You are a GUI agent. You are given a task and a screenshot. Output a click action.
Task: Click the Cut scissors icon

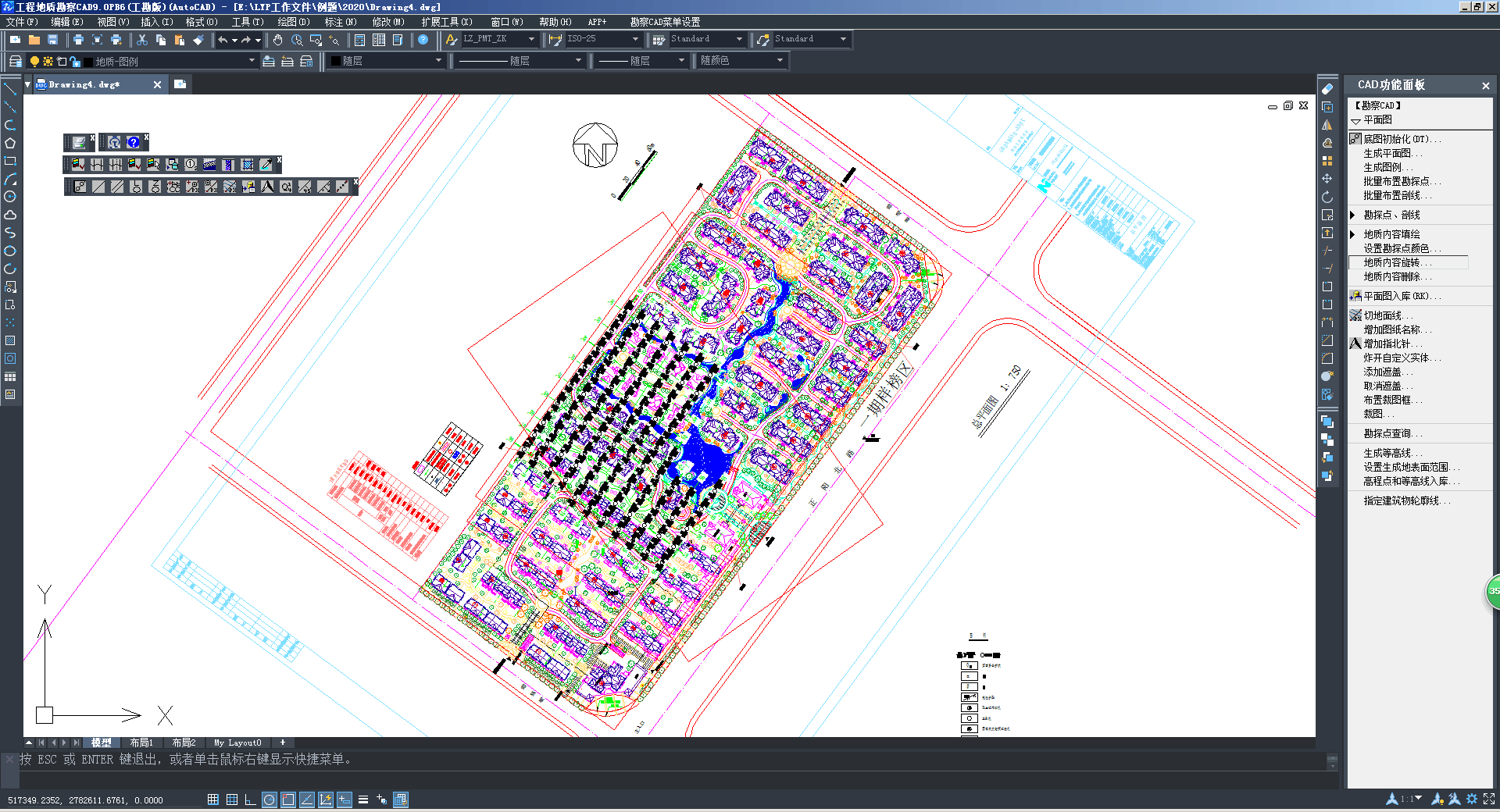point(142,40)
